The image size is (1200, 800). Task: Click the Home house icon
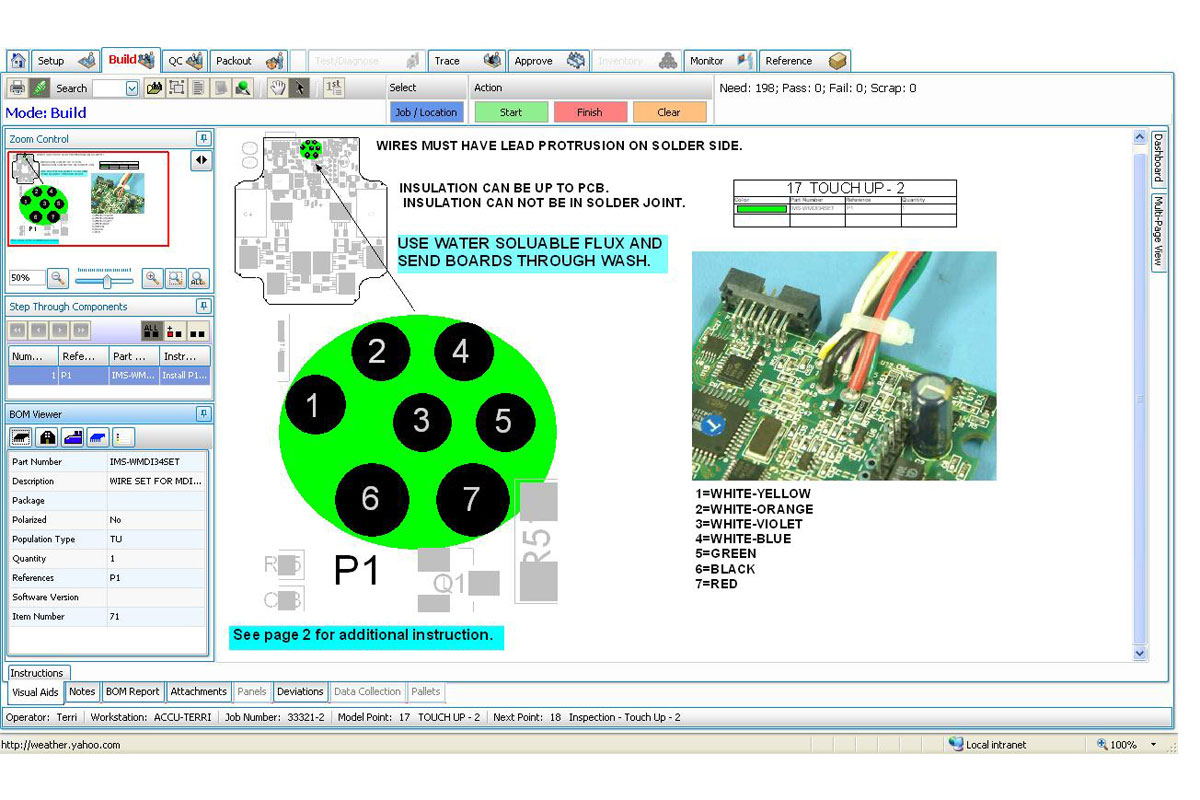pyautogui.click(x=18, y=61)
